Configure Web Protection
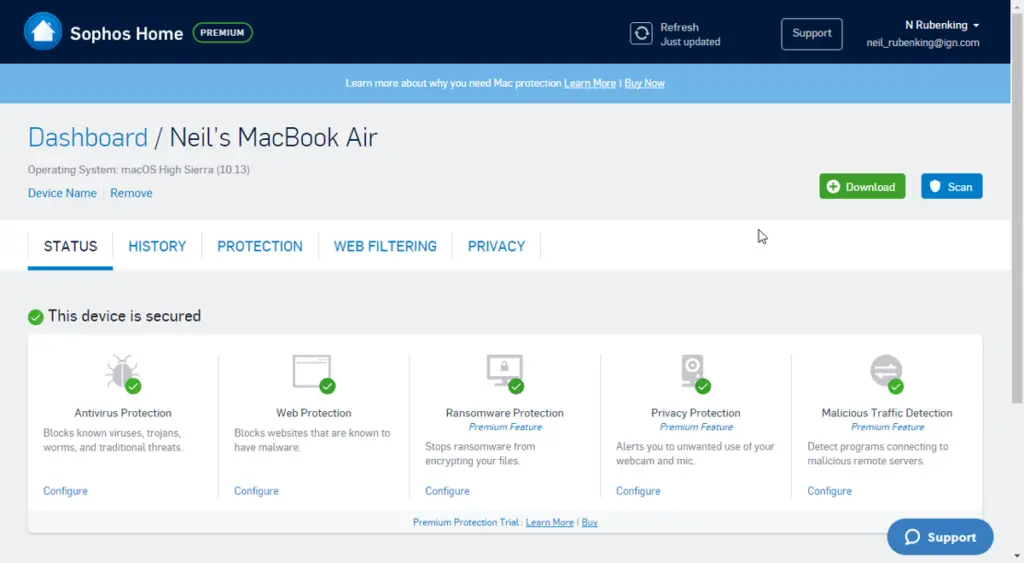Viewport: 1024px width, 563px height. [x=256, y=491]
